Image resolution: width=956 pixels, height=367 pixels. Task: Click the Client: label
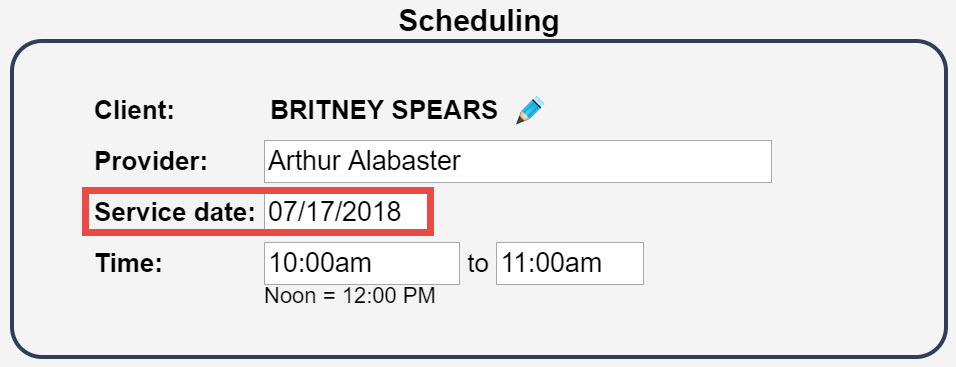(x=135, y=110)
